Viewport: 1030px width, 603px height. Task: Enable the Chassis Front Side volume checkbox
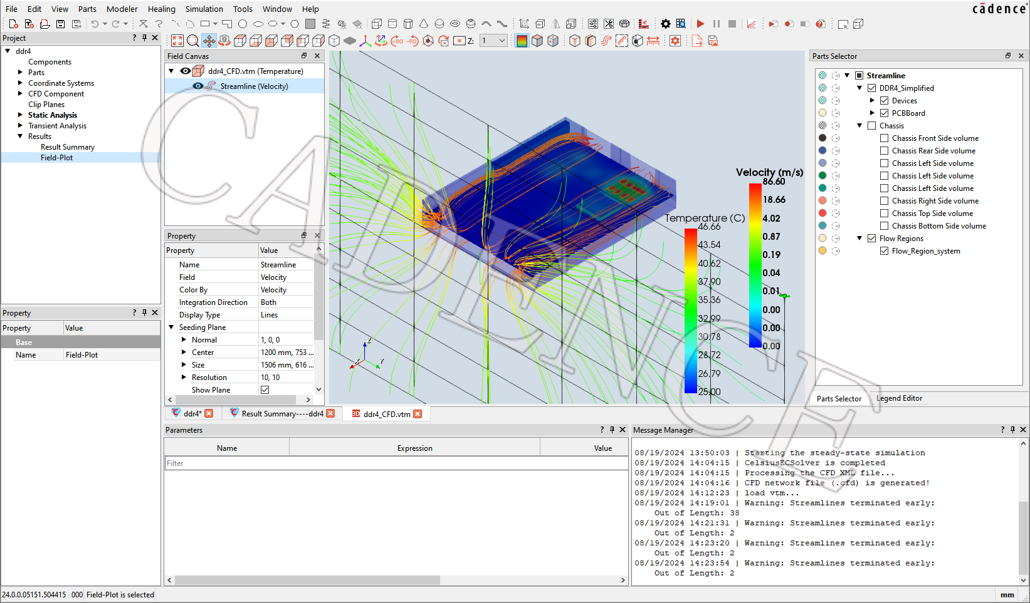pos(884,138)
